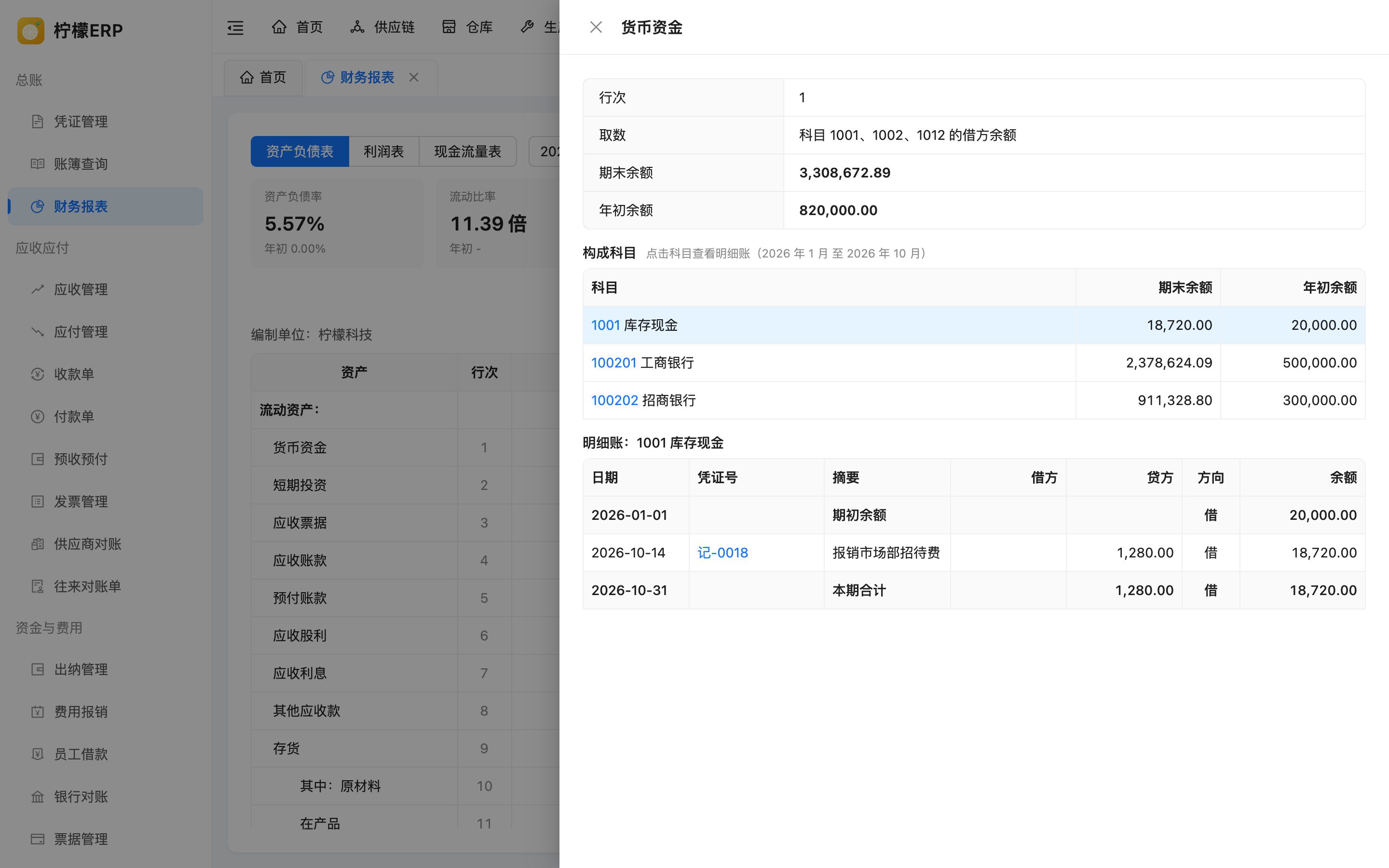Open 凭证管理 in the sidebar
This screenshot has height=868, width=1389.
click(106, 122)
